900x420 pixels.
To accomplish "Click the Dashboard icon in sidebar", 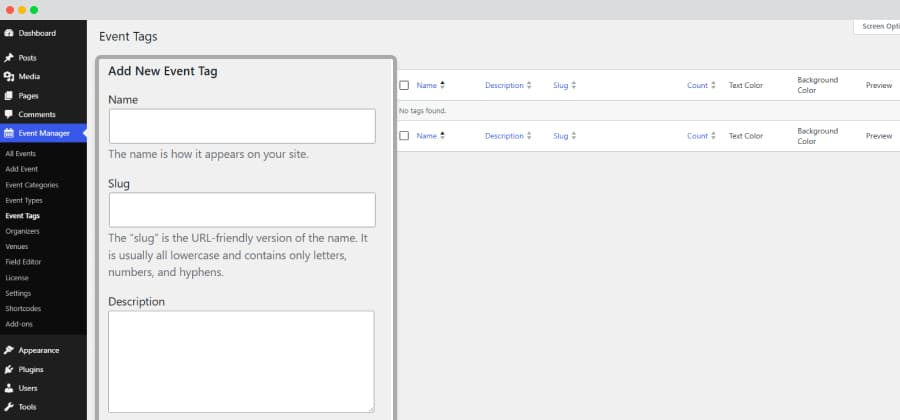I will [9, 33].
